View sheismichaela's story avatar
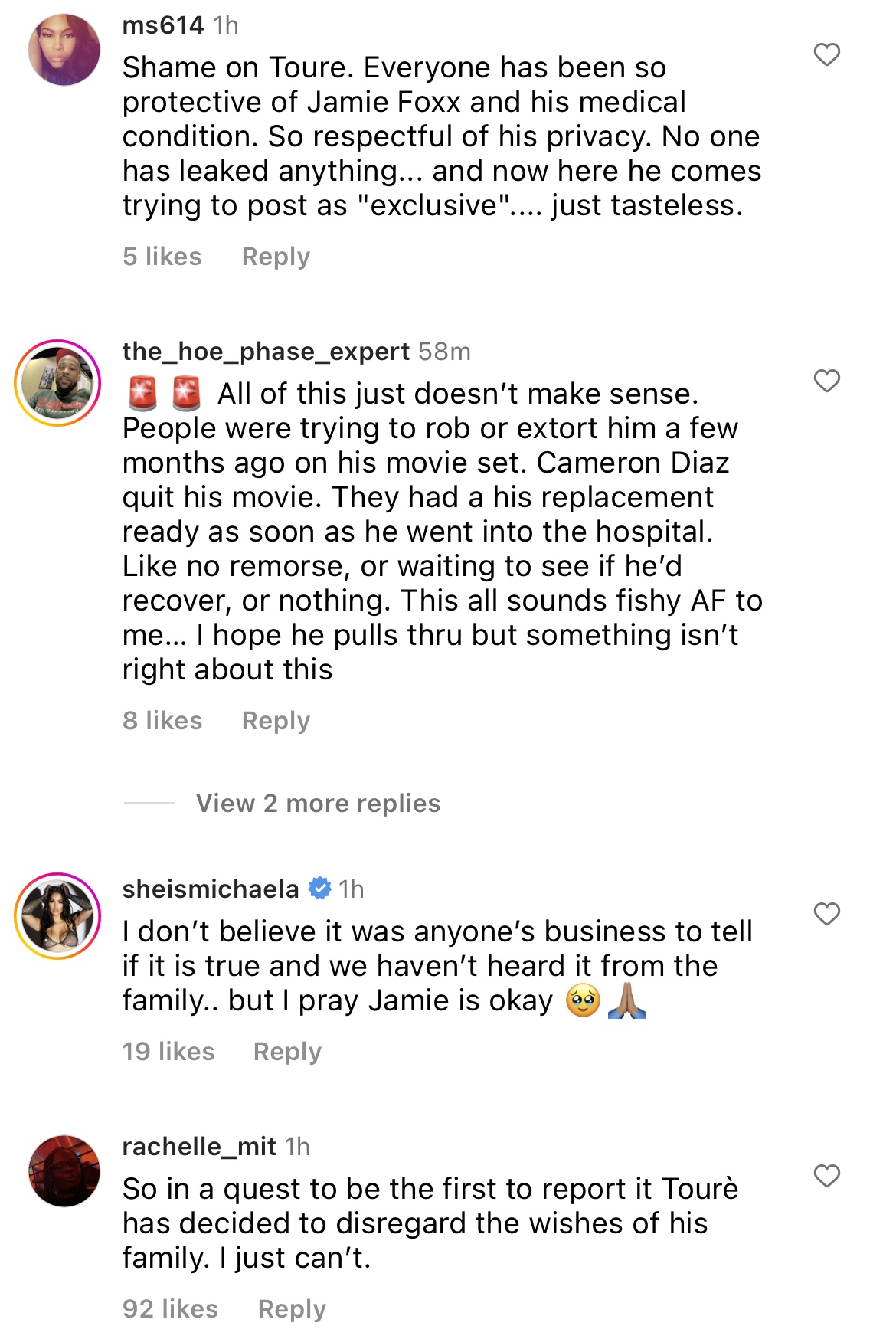896x1339 pixels. tap(58, 916)
